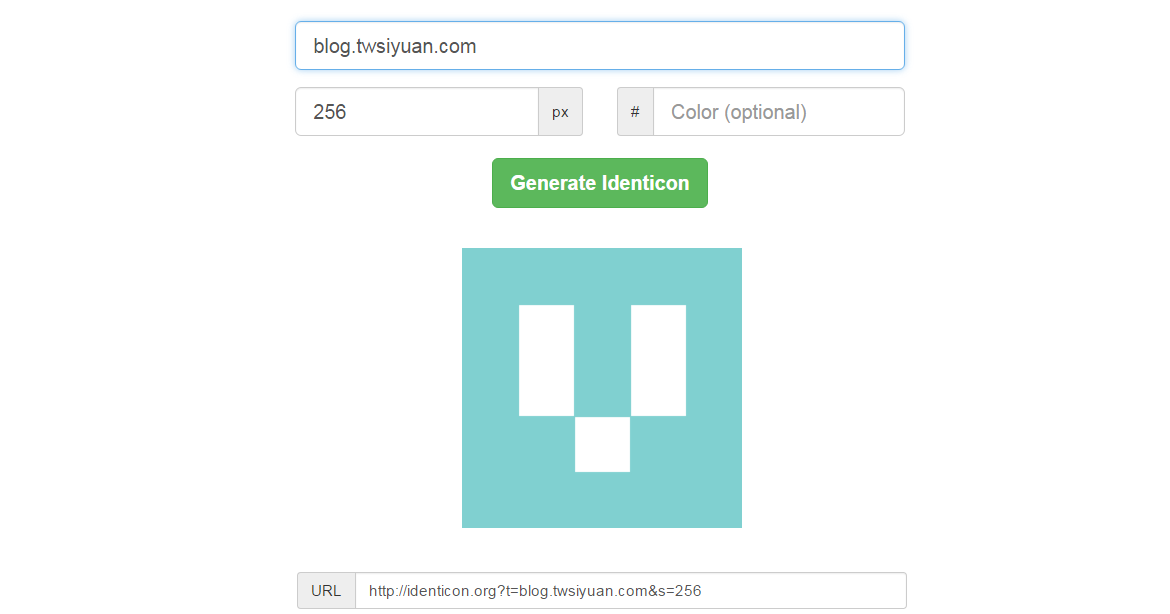Click the # prefix before the color field

pos(635,111)
